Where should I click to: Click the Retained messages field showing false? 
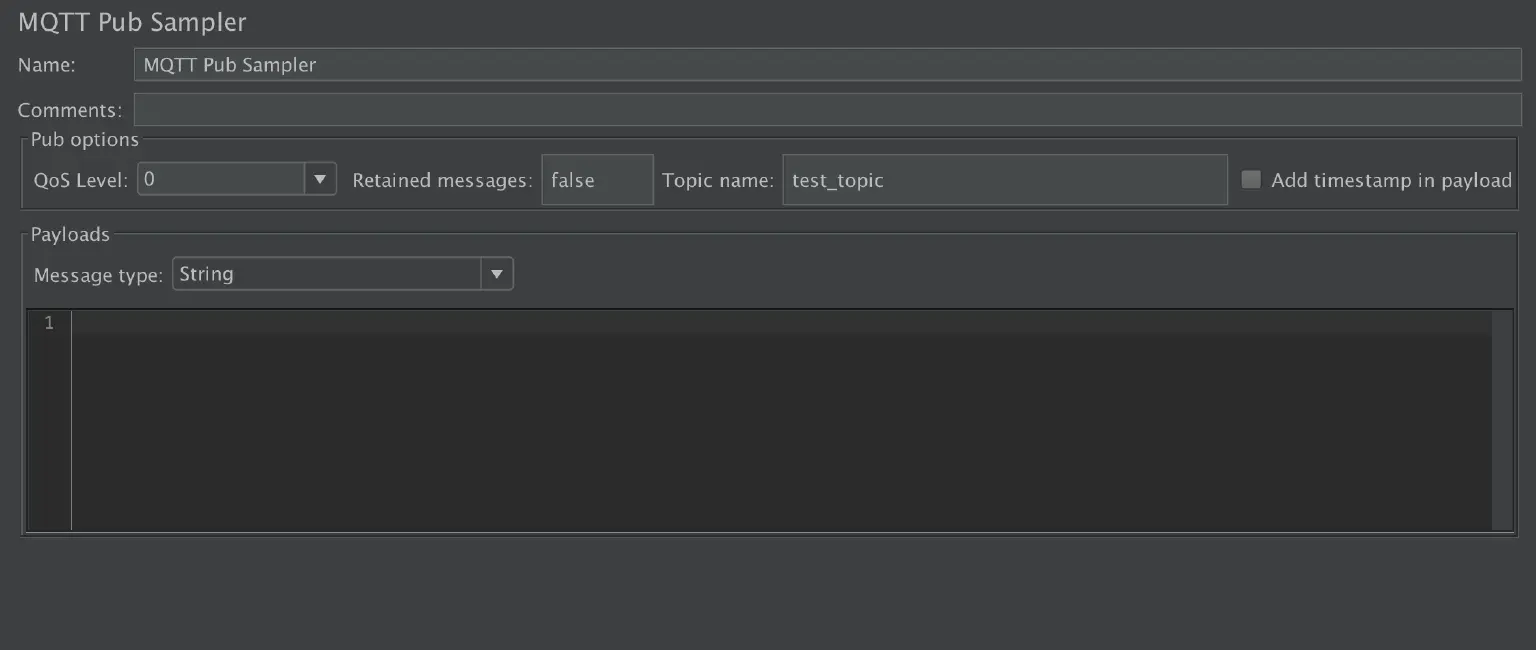pos(597,180)
